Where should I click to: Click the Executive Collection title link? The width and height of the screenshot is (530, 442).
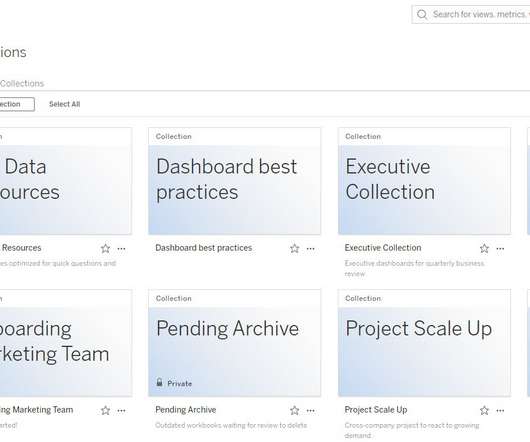(x=383, y=248)
